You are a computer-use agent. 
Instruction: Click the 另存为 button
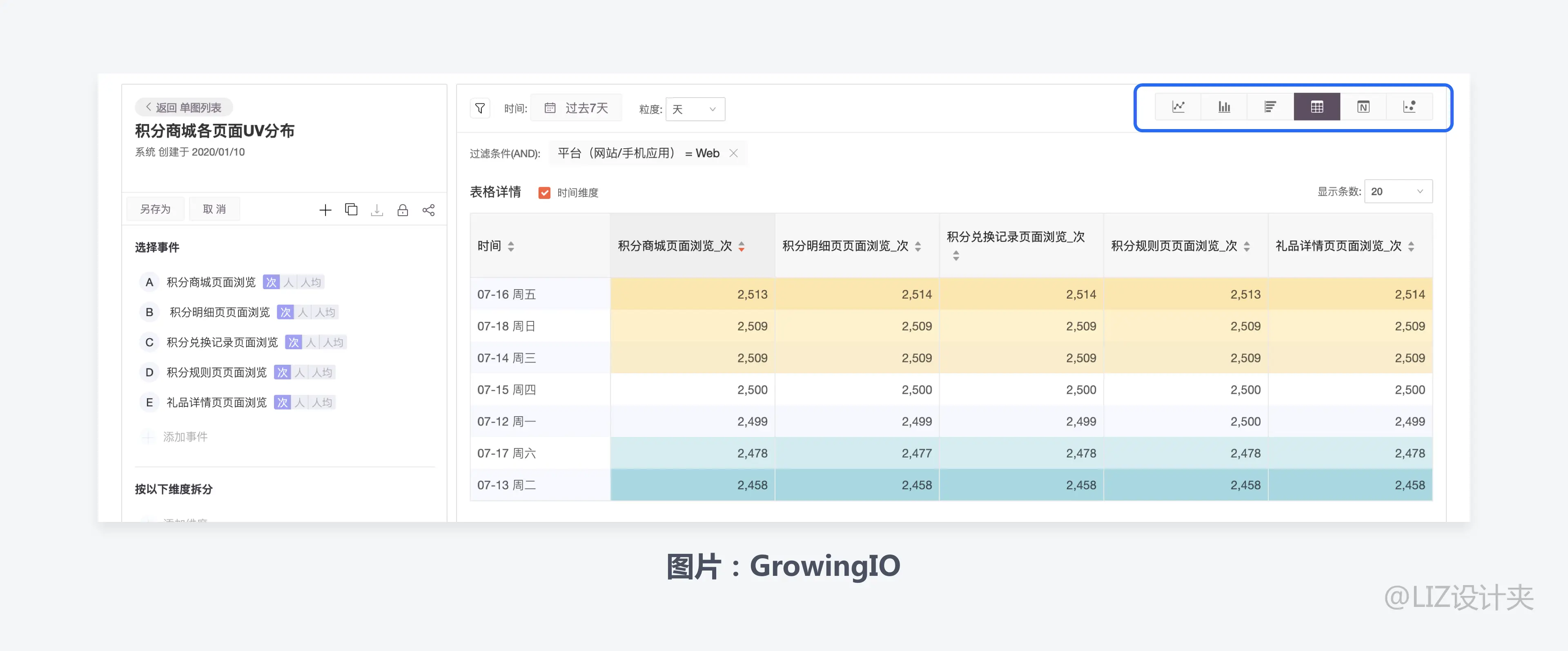point(155,209)
